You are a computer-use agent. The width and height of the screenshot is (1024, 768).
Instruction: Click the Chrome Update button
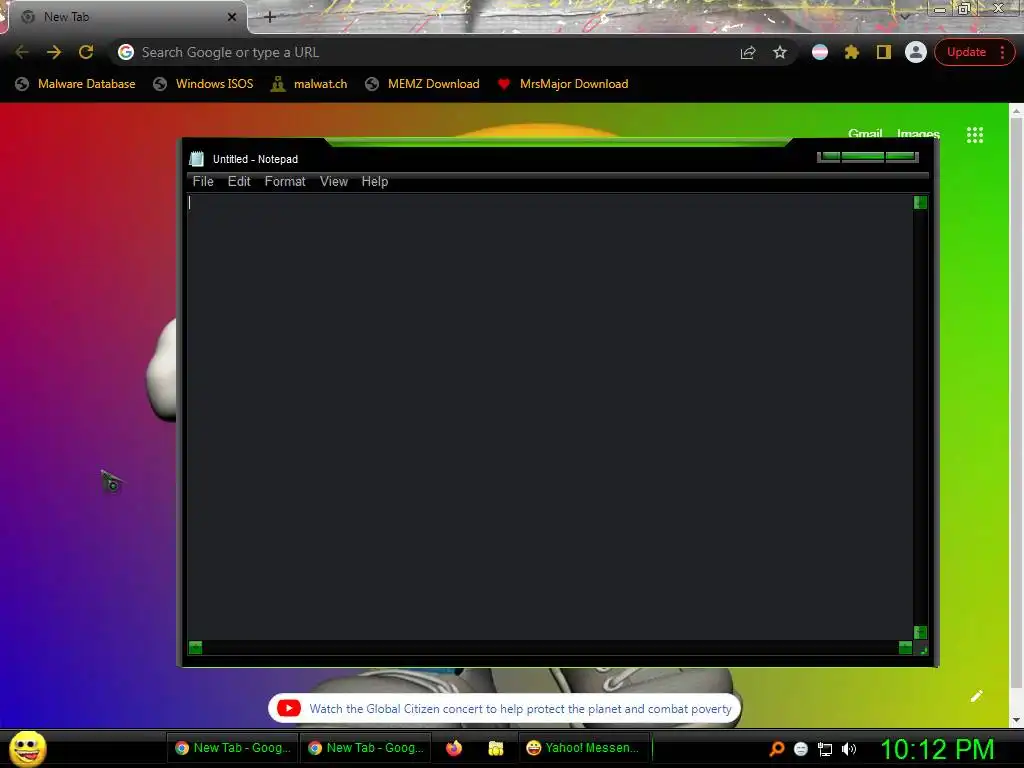[967, 52]
